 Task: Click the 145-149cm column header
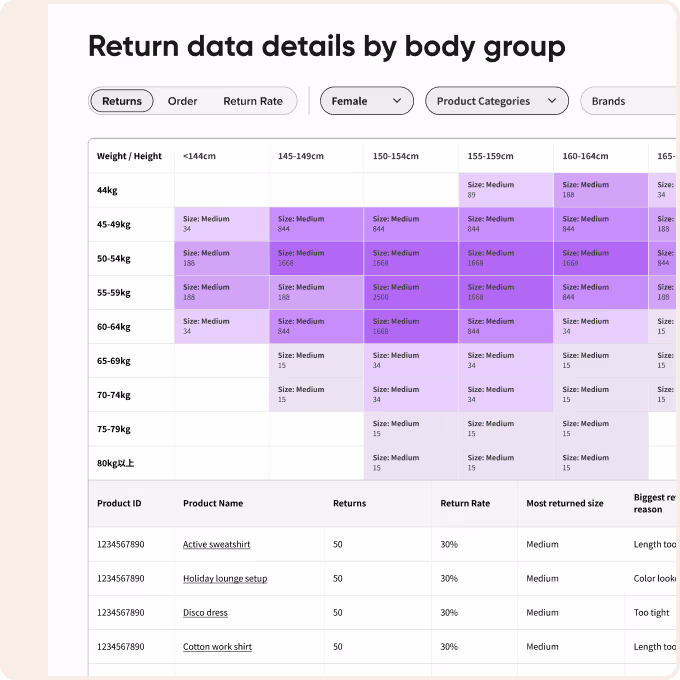pos(301,156)
